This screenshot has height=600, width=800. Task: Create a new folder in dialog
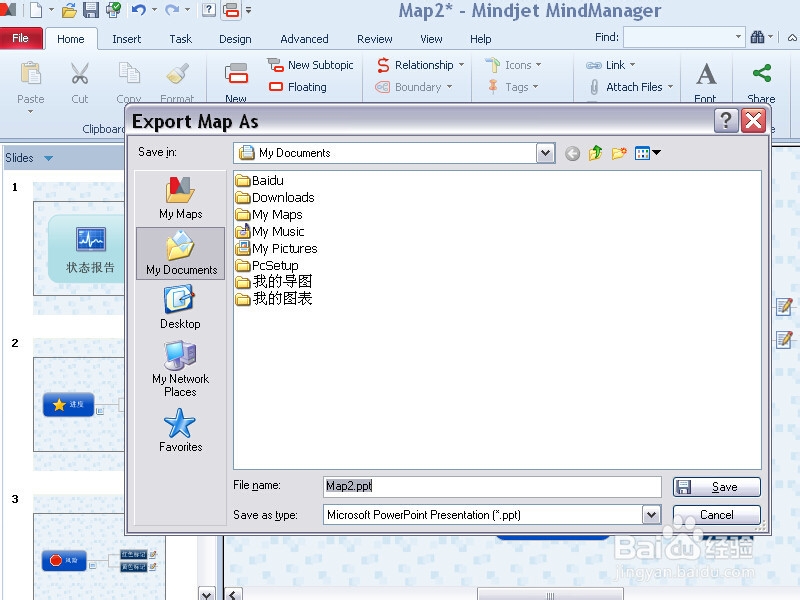(x=619, y=153)
